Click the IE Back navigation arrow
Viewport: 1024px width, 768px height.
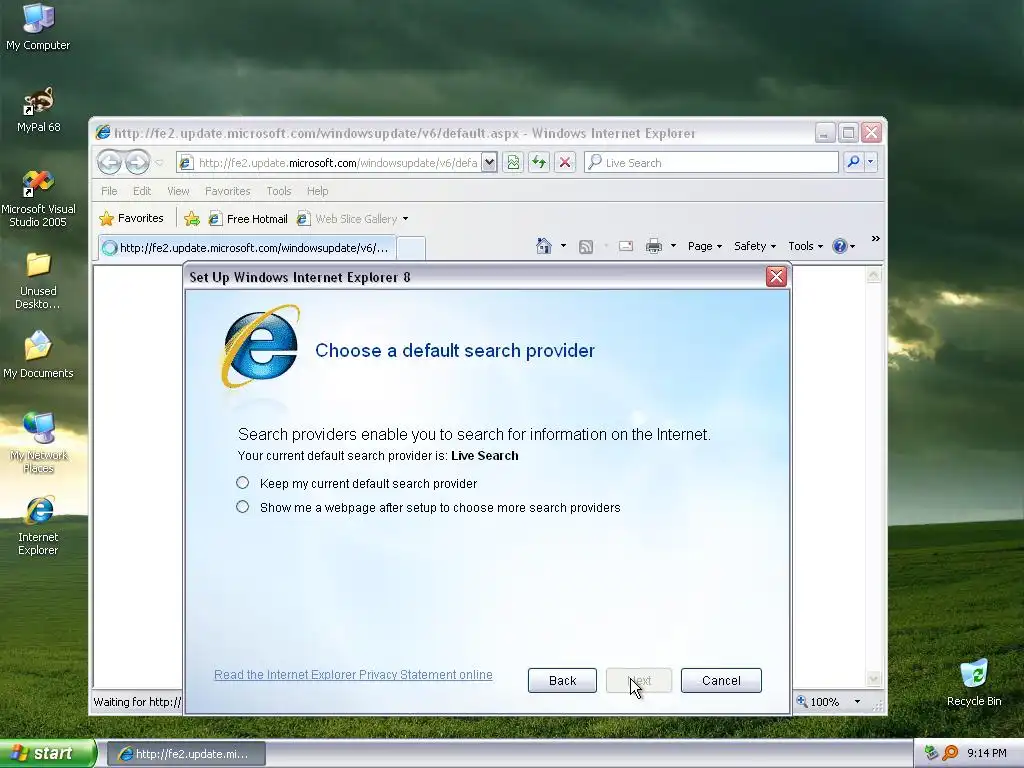tap(109, 162)
